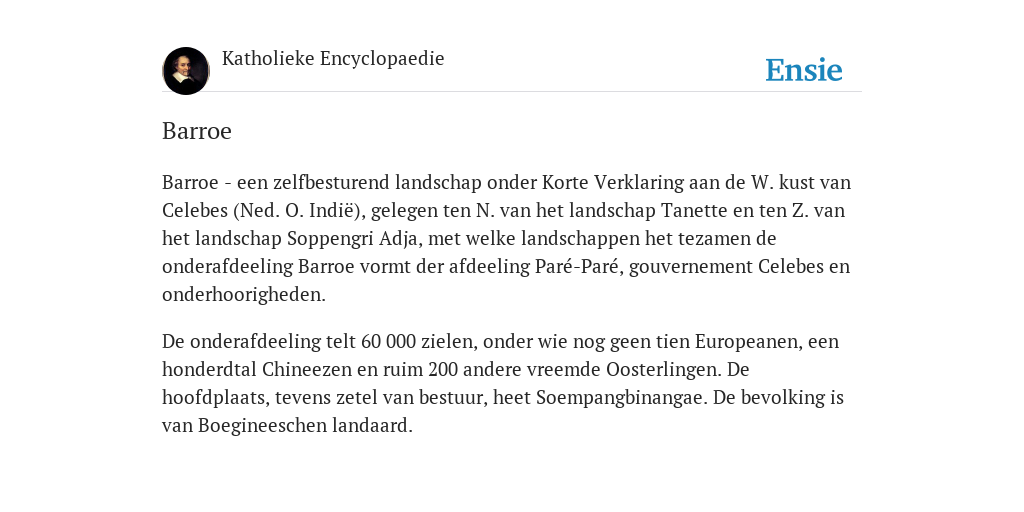Click the paragraph starting 'Barroe - een zelfbesturend'
Image resolution: width=1024 pixels, height=512 pixels.
507,238
